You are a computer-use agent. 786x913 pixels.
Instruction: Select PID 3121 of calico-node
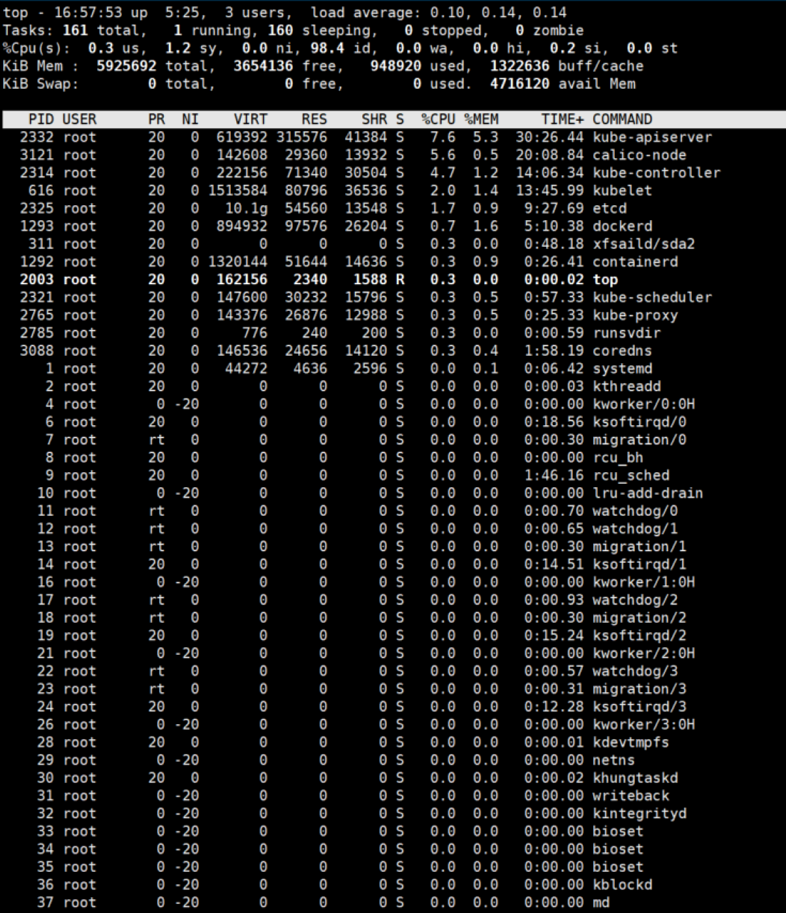click(x=36, y=155)
